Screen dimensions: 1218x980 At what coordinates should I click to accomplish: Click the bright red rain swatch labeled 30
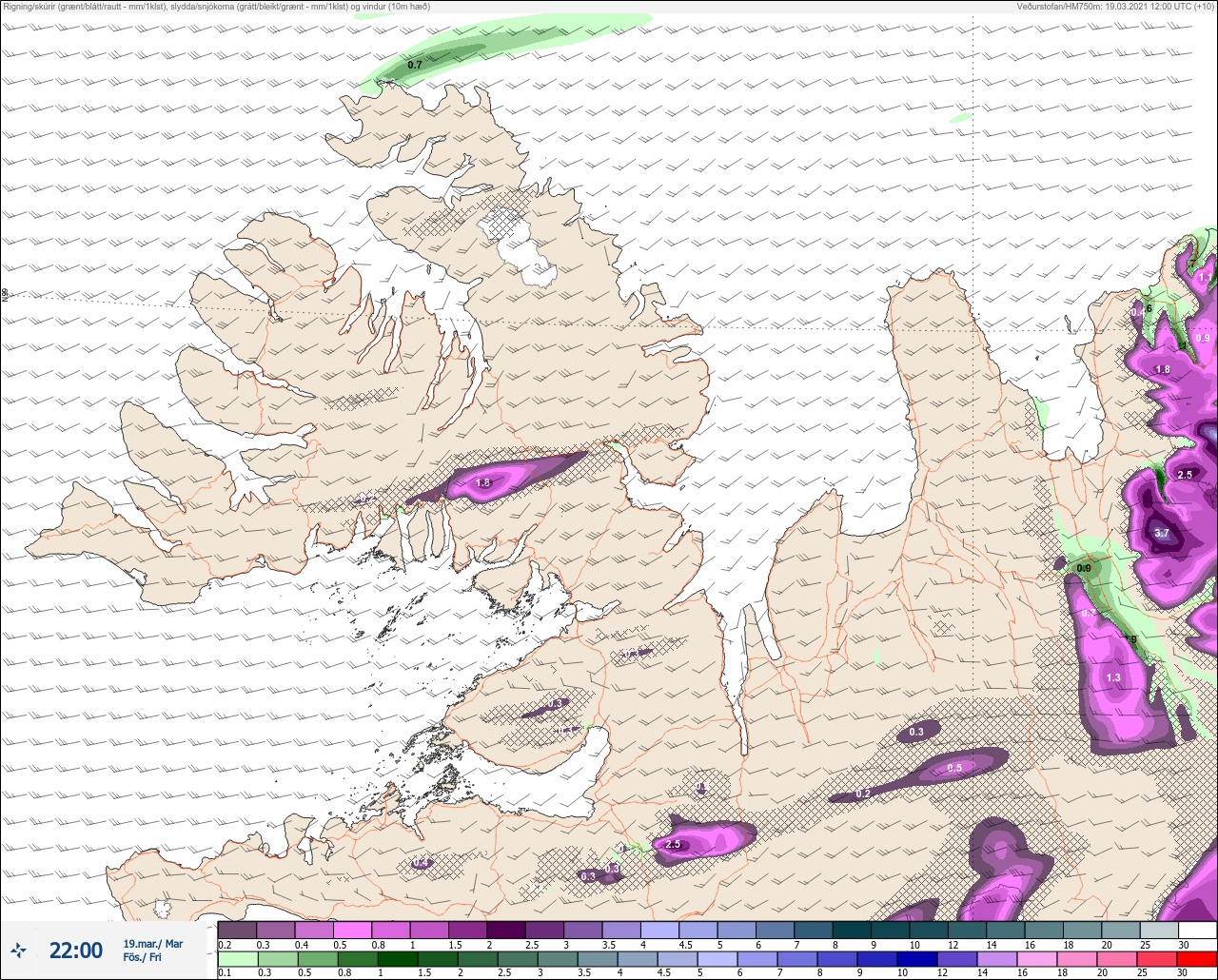[1197, 958]
